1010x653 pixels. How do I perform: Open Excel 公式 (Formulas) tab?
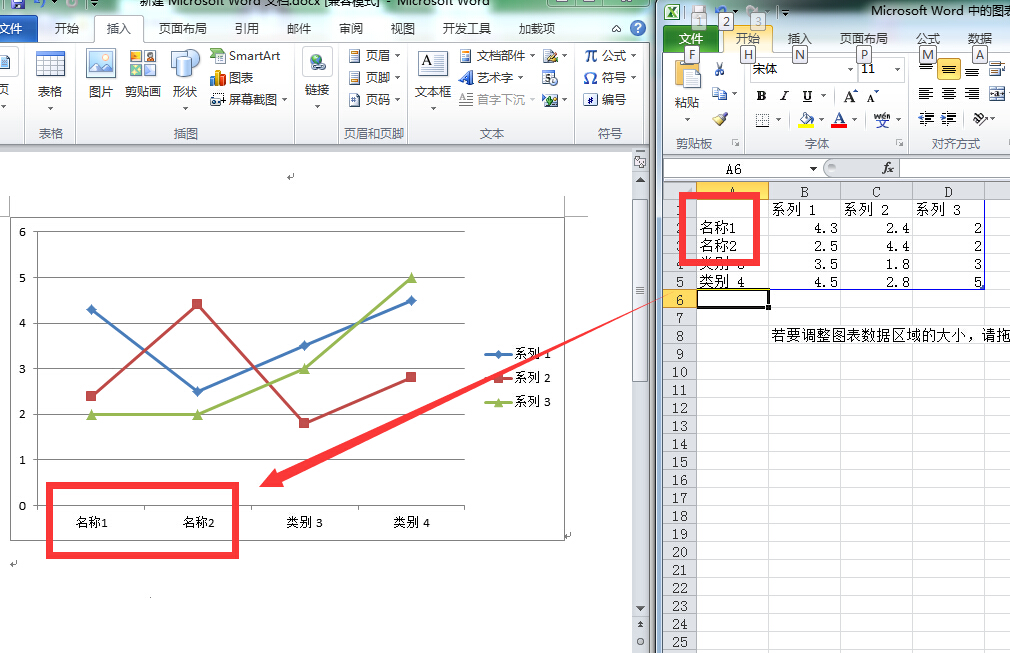(x=928, y=39)
